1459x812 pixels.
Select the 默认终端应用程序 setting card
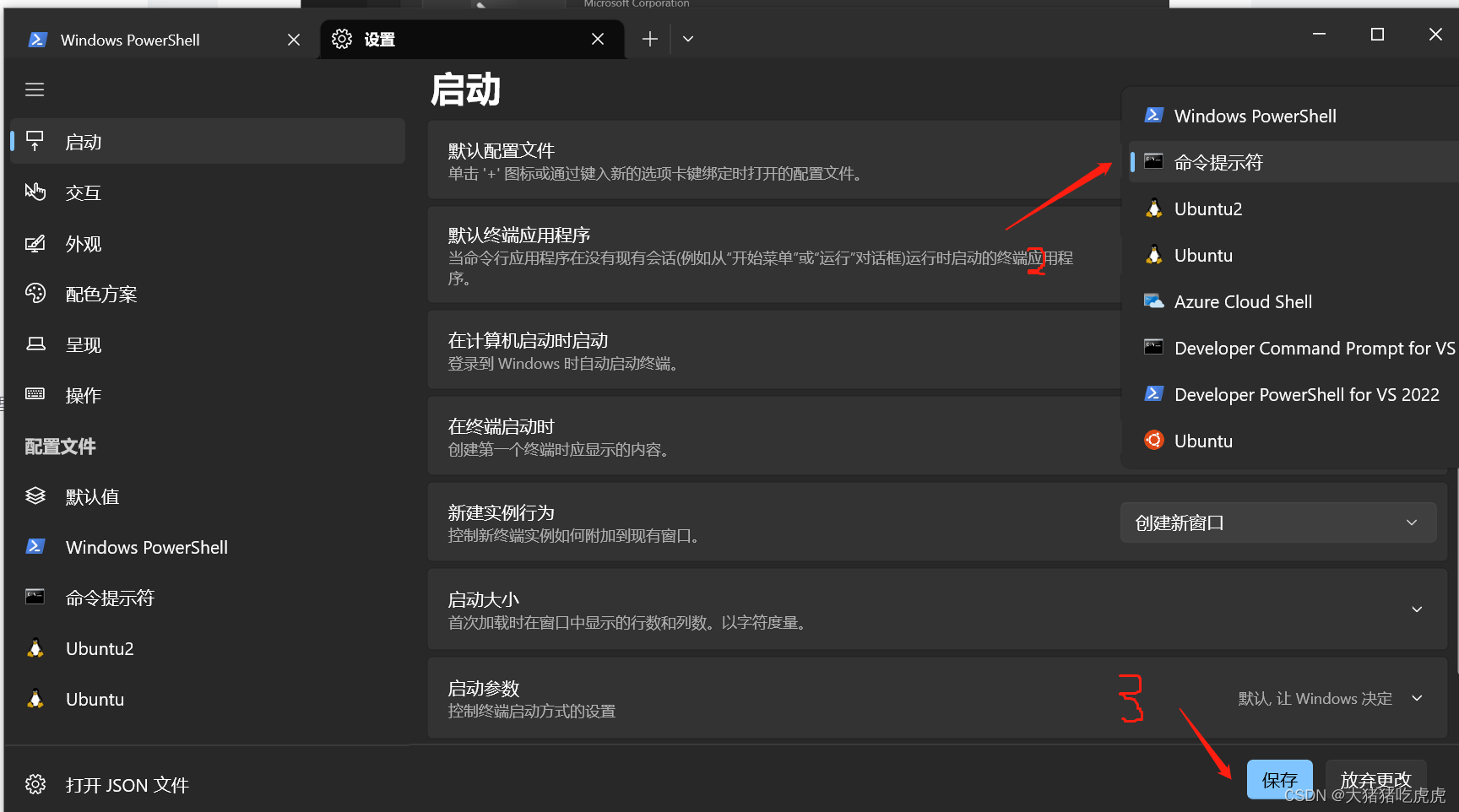tap(774, 254)
